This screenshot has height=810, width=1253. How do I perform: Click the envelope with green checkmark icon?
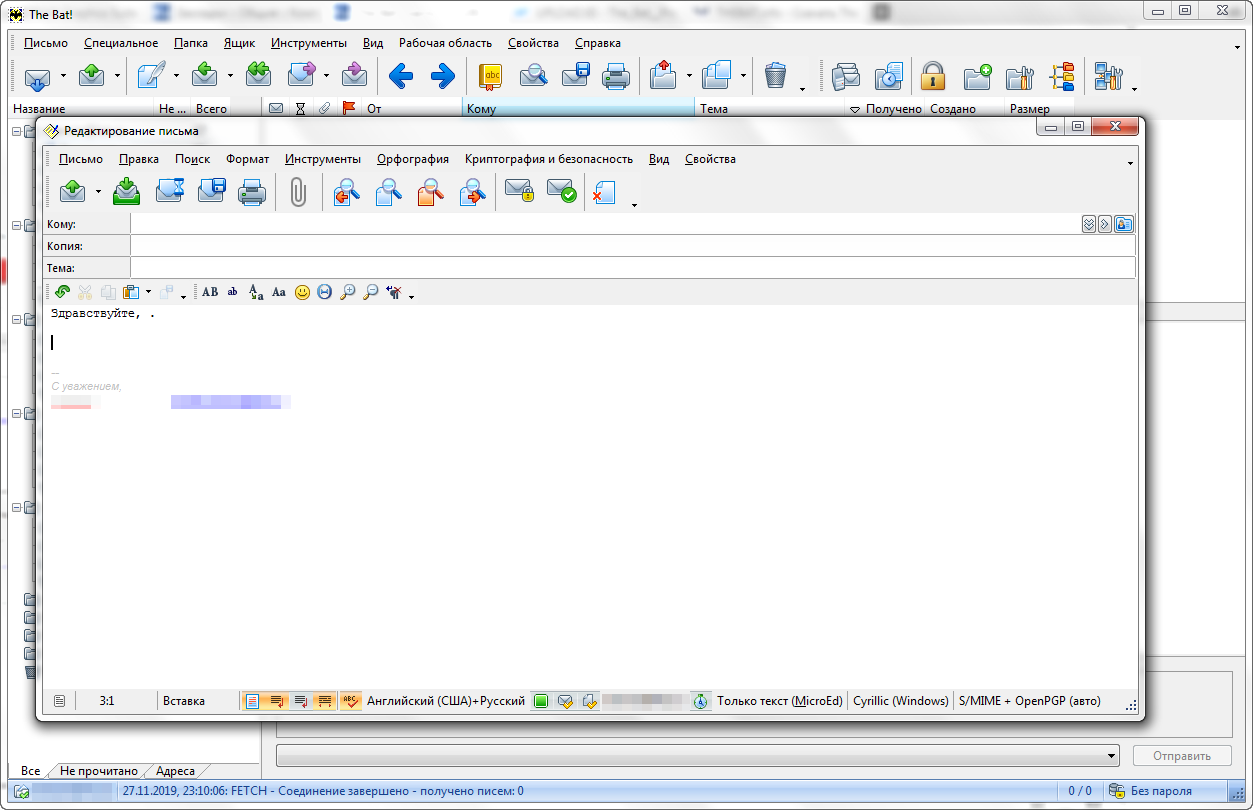pyautogui.click(x=560, y=191)
